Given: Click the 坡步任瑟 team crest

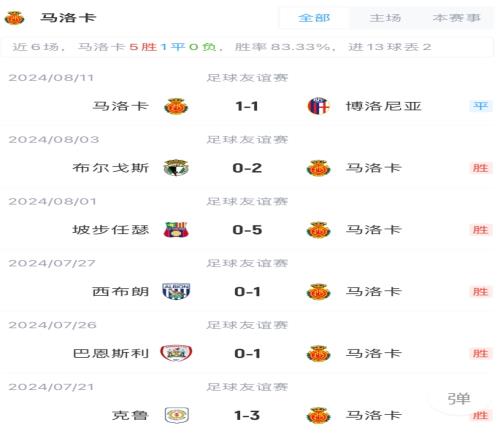Looking at the screenshot, I should pyautogui.click(x=176, y=230).
